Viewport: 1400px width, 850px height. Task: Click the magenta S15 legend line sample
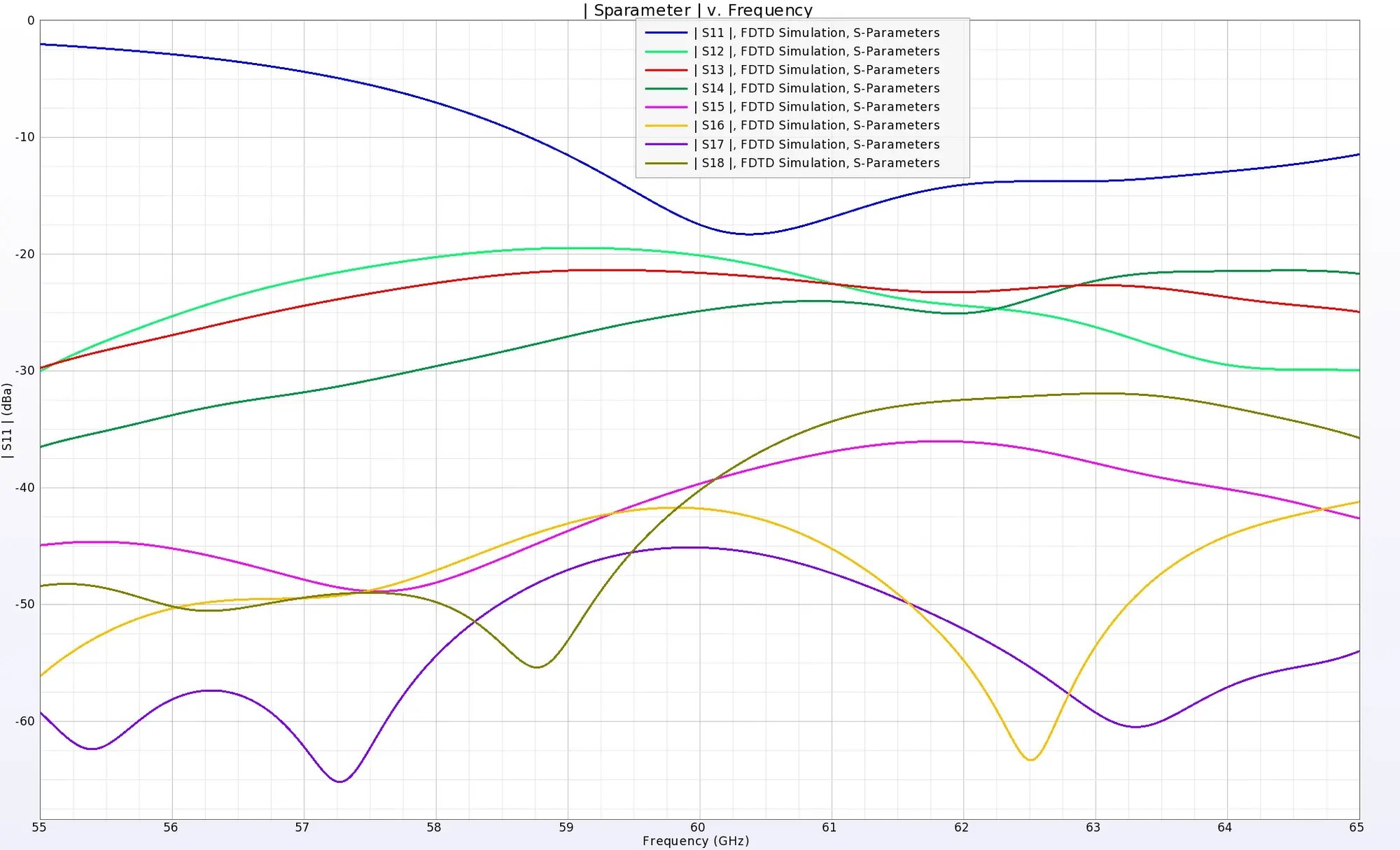665,106
